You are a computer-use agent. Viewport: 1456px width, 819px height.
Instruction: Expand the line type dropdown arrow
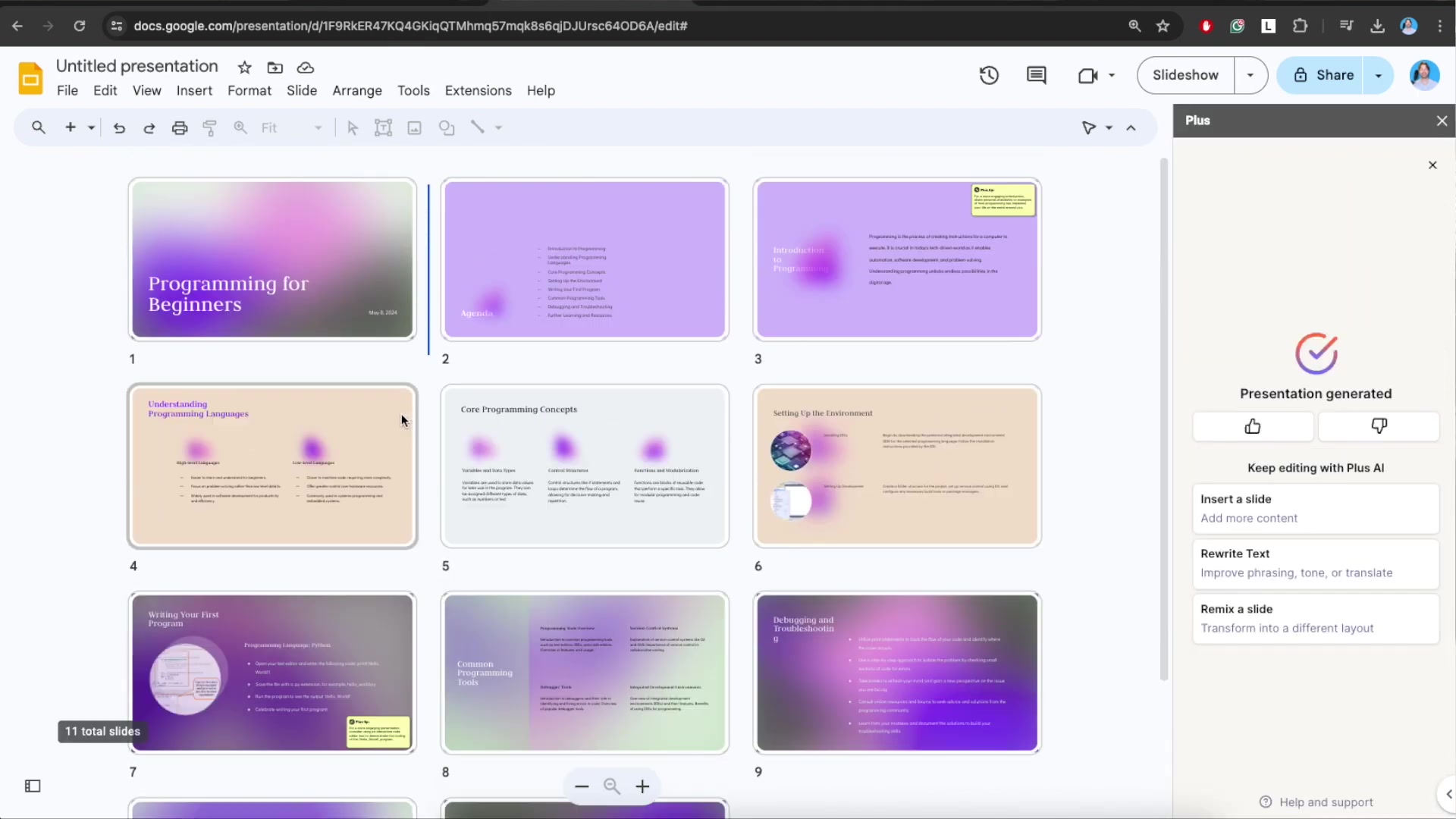pyautogui.click(x=498, y=127)
